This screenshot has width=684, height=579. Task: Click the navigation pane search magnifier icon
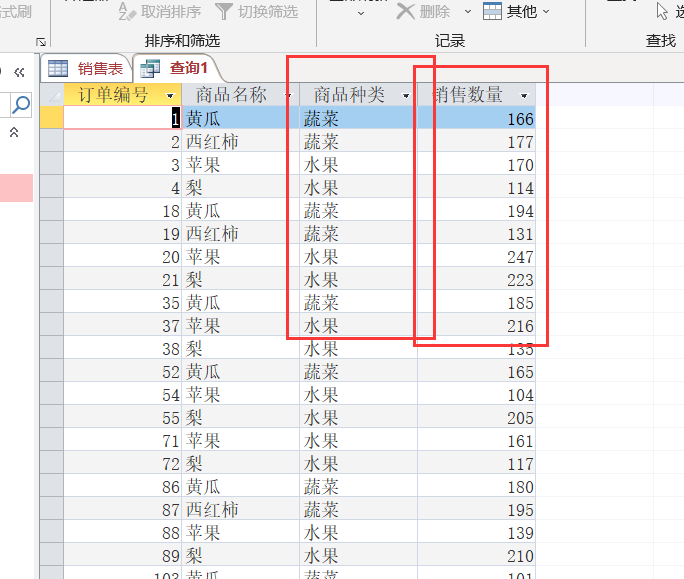pyautogui.click(x=21, y=105)
